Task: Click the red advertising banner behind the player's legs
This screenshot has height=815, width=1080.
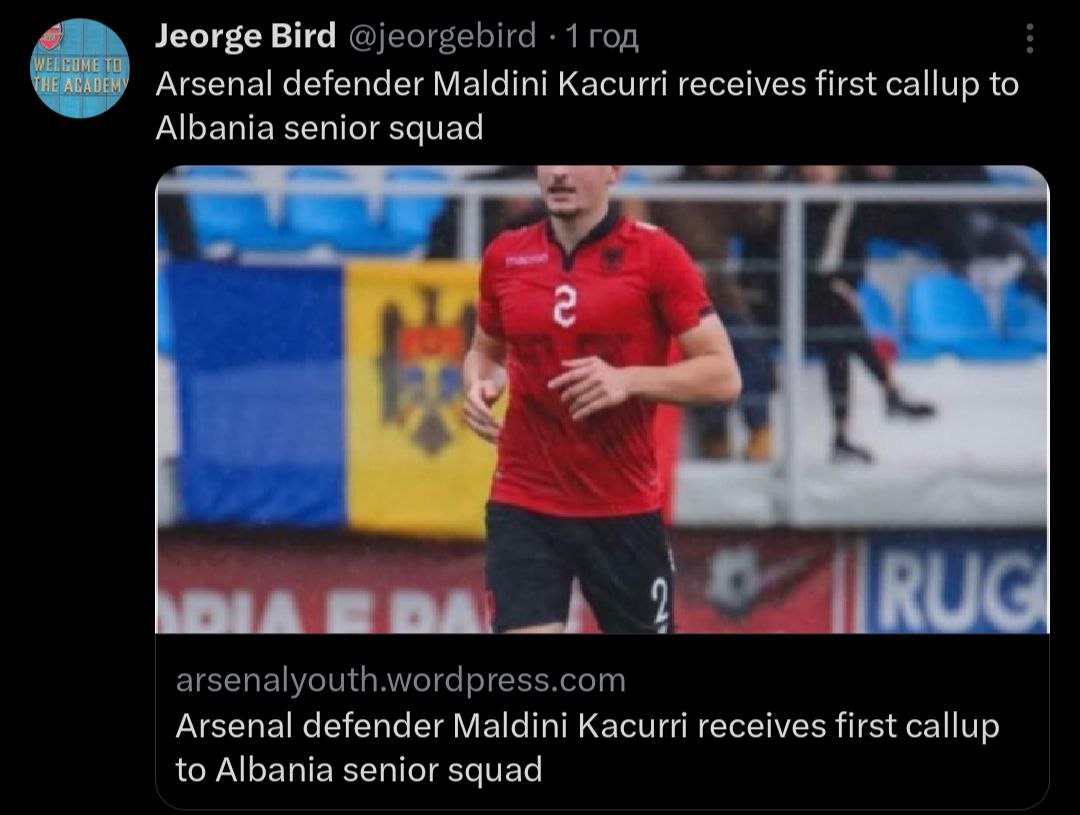Action: [760, 590]
